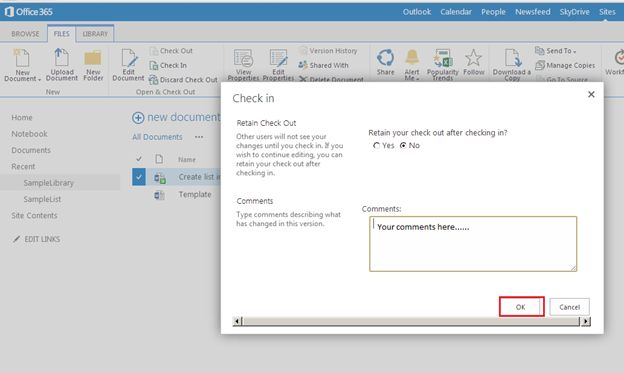Open the views ellipsis menu
Viewport: 624px width, 373px height.
point(199,137)
